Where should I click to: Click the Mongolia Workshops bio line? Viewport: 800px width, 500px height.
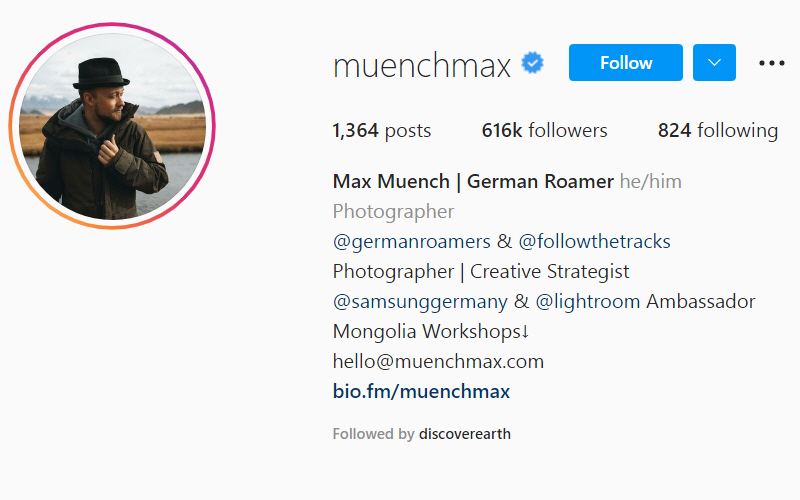coord(430,331)
